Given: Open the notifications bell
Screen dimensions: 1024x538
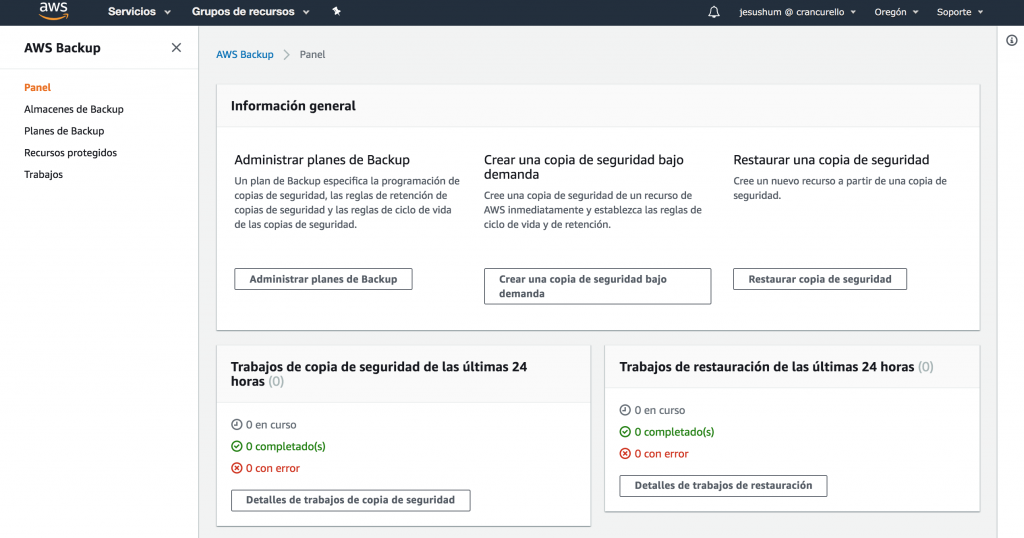Looking at the screenshot, I should (713, 12).
